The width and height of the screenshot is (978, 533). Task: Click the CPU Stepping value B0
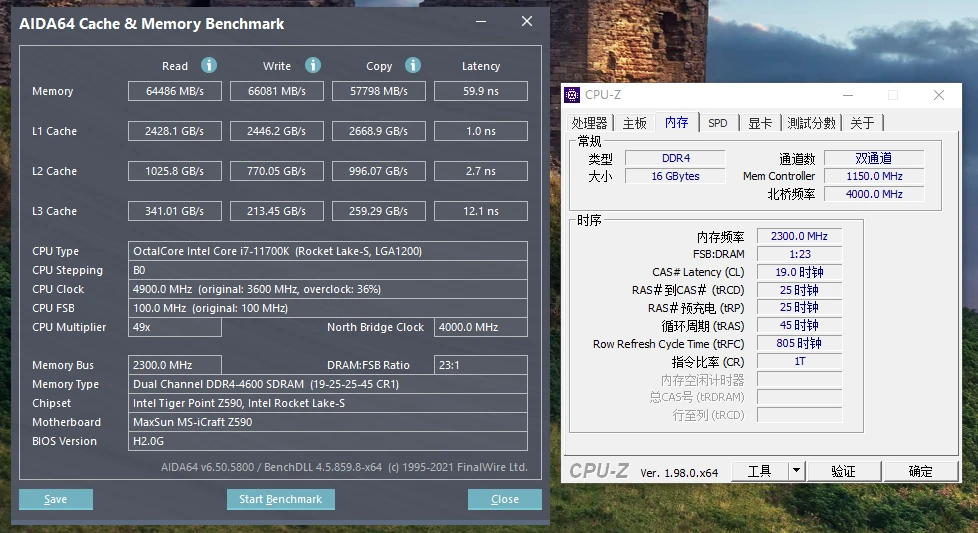point(328,270)
